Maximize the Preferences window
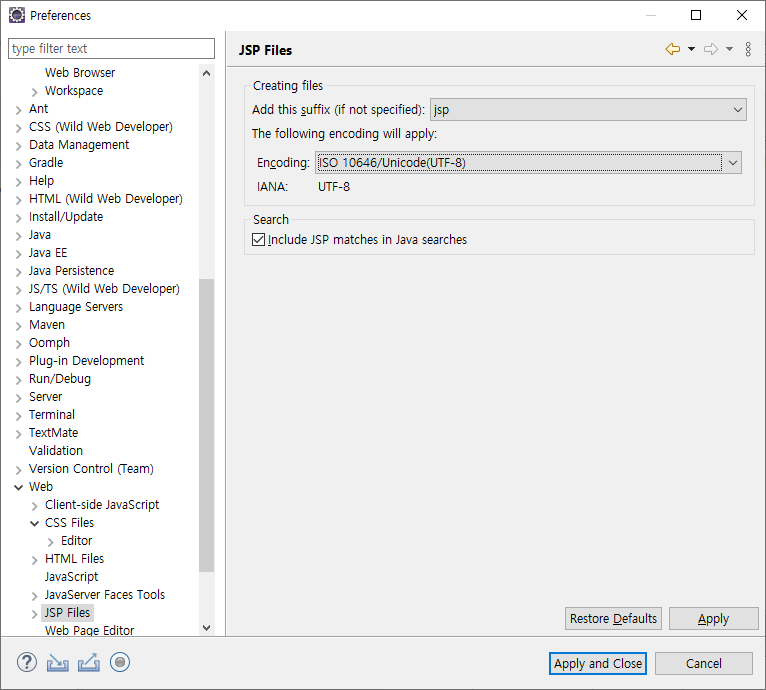This screenshot has width=766, height=690. 696,15
